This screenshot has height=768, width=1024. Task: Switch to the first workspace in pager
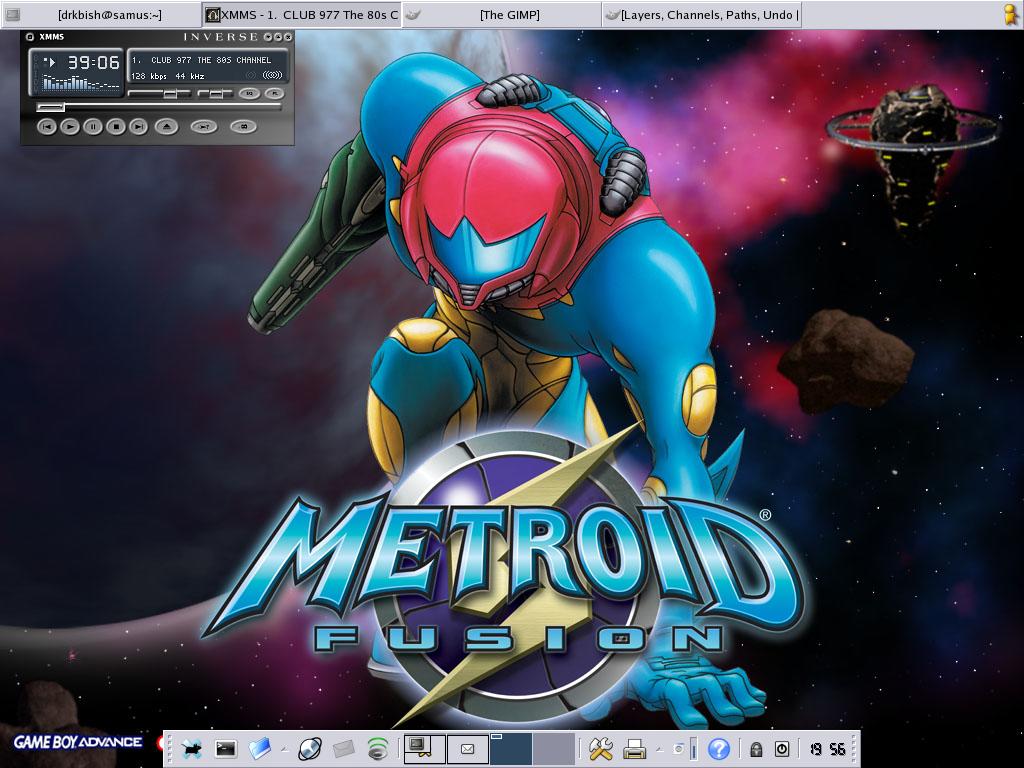[x=511, y=748]
